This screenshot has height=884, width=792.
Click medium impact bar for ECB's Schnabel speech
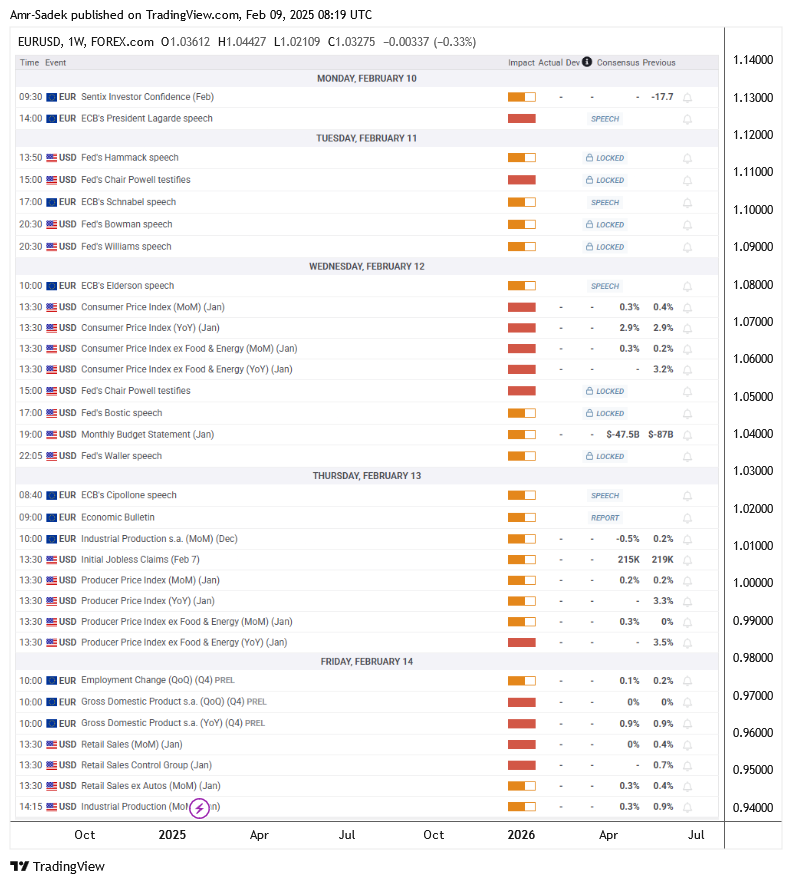click(521, 202)
